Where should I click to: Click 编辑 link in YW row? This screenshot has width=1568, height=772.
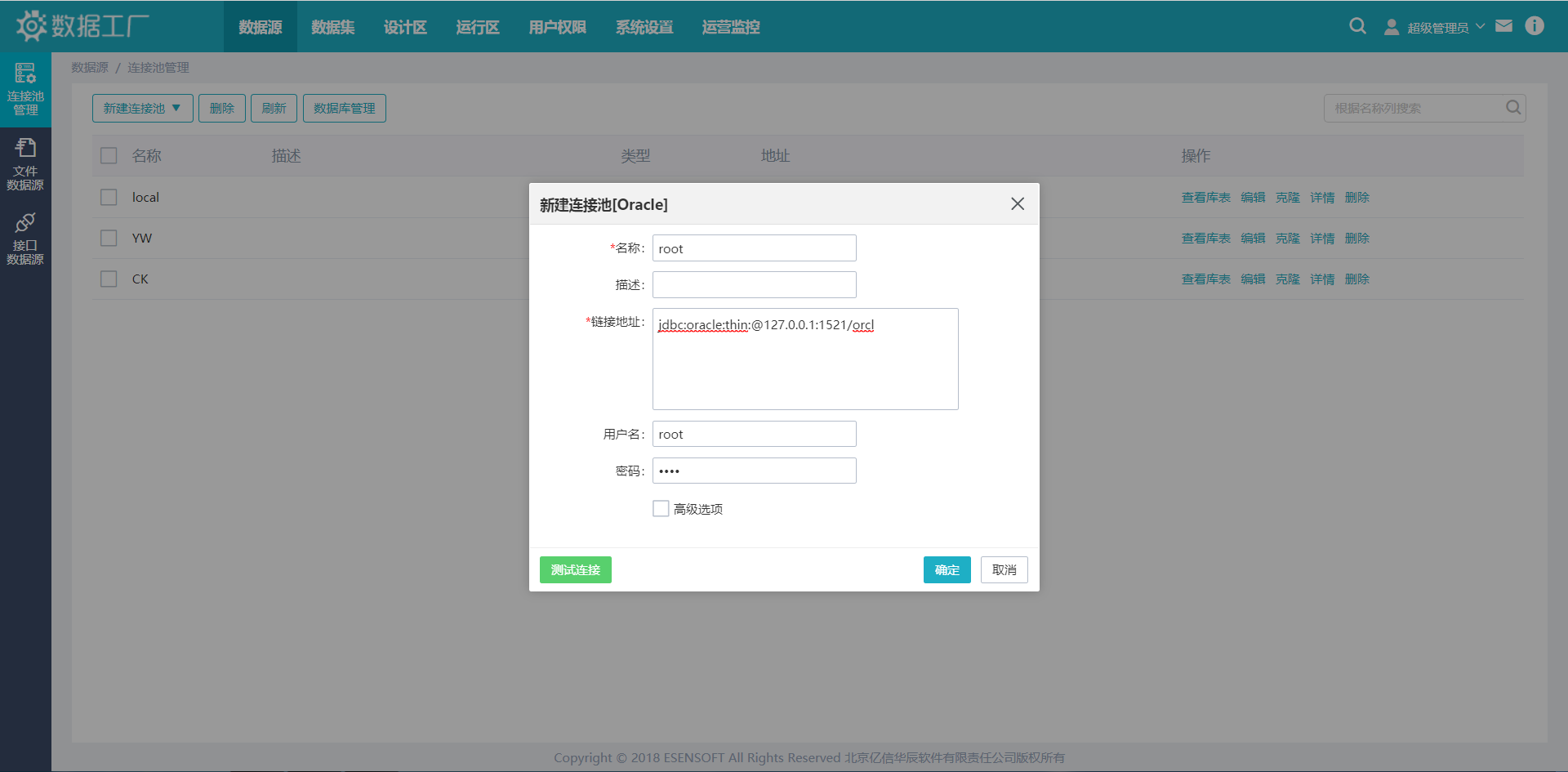tap(1253, 238)
